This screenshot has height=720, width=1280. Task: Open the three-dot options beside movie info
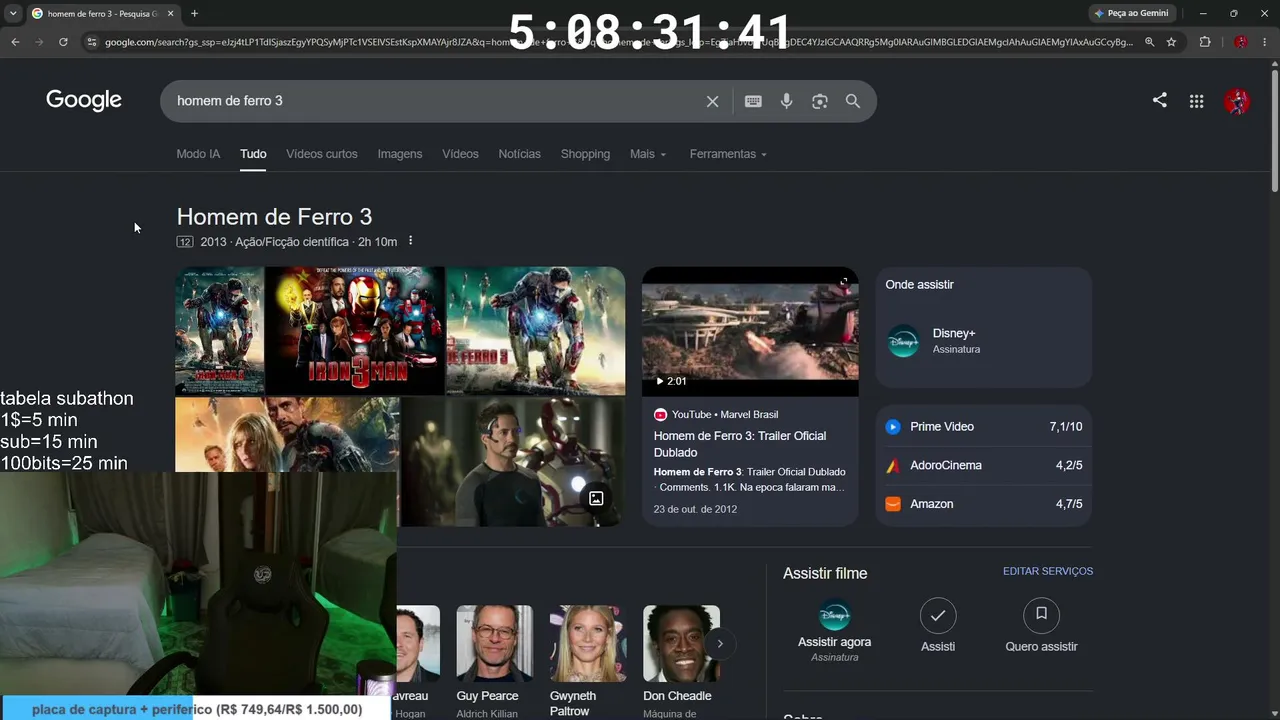[x=410, y=241]
